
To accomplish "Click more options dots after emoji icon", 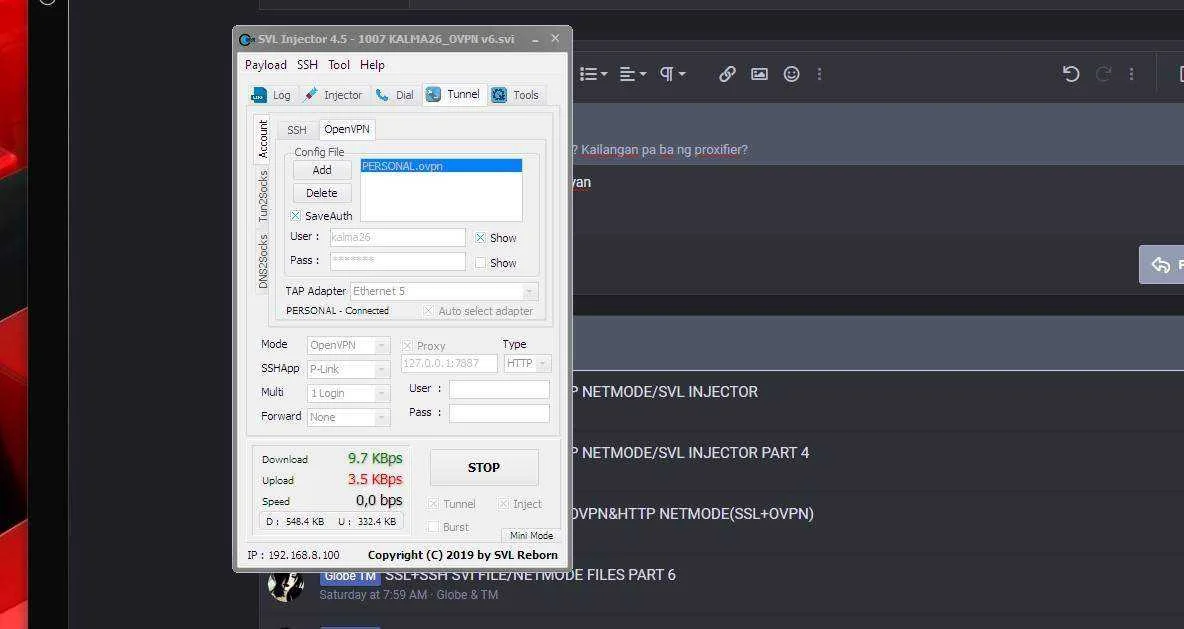I will [x=819, y=74].
